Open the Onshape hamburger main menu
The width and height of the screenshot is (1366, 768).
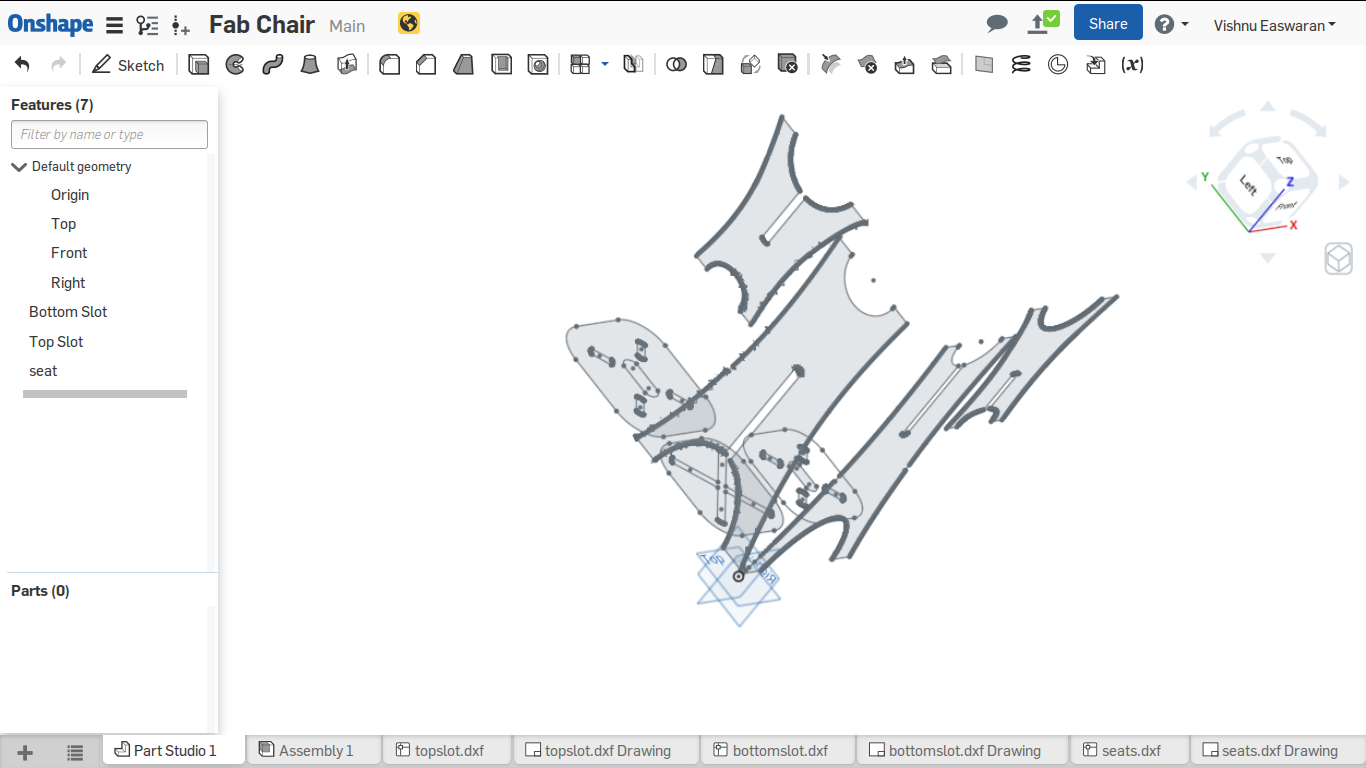[x=115, y=25]
